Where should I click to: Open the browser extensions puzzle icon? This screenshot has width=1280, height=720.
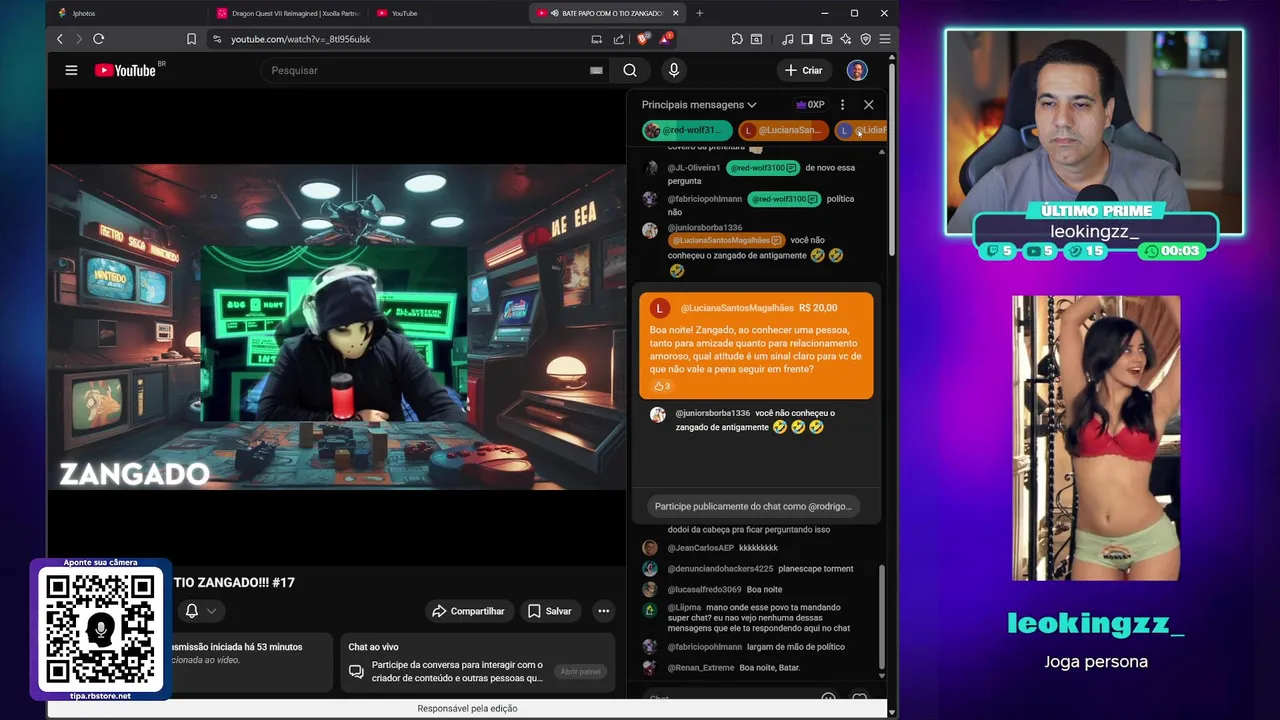click(737, 39)
